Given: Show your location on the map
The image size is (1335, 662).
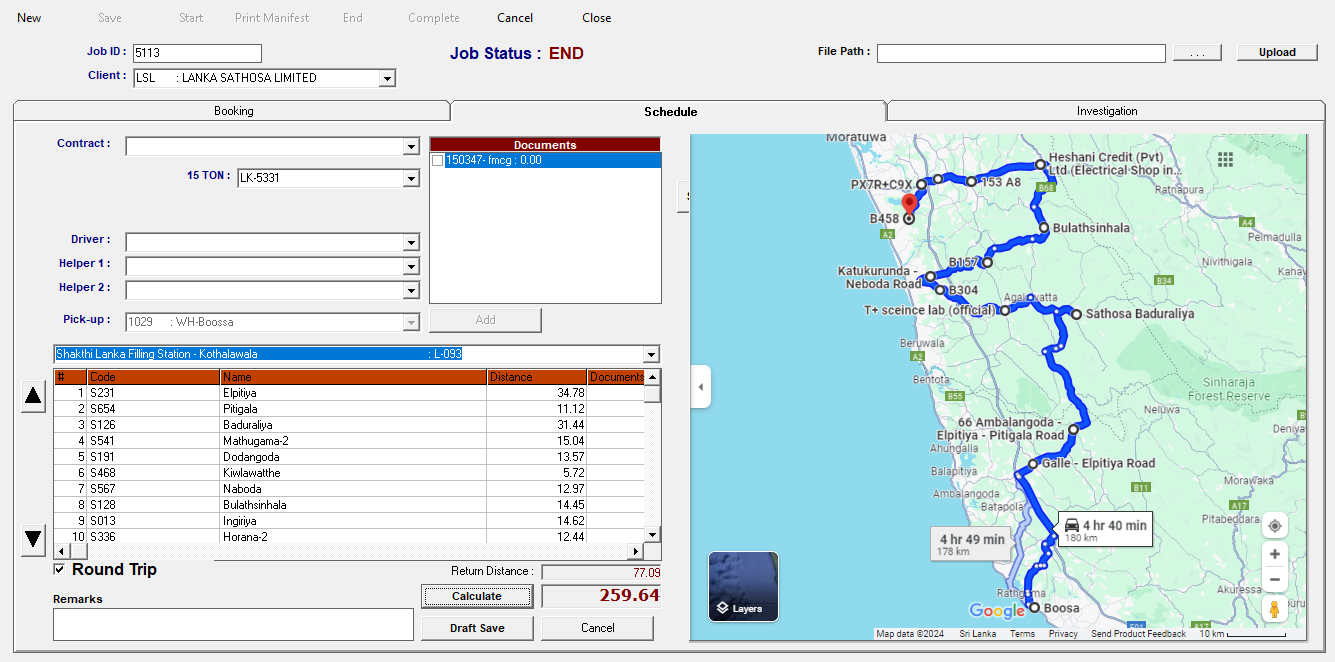Looking at the screenshot, I should pos(1274,525).
